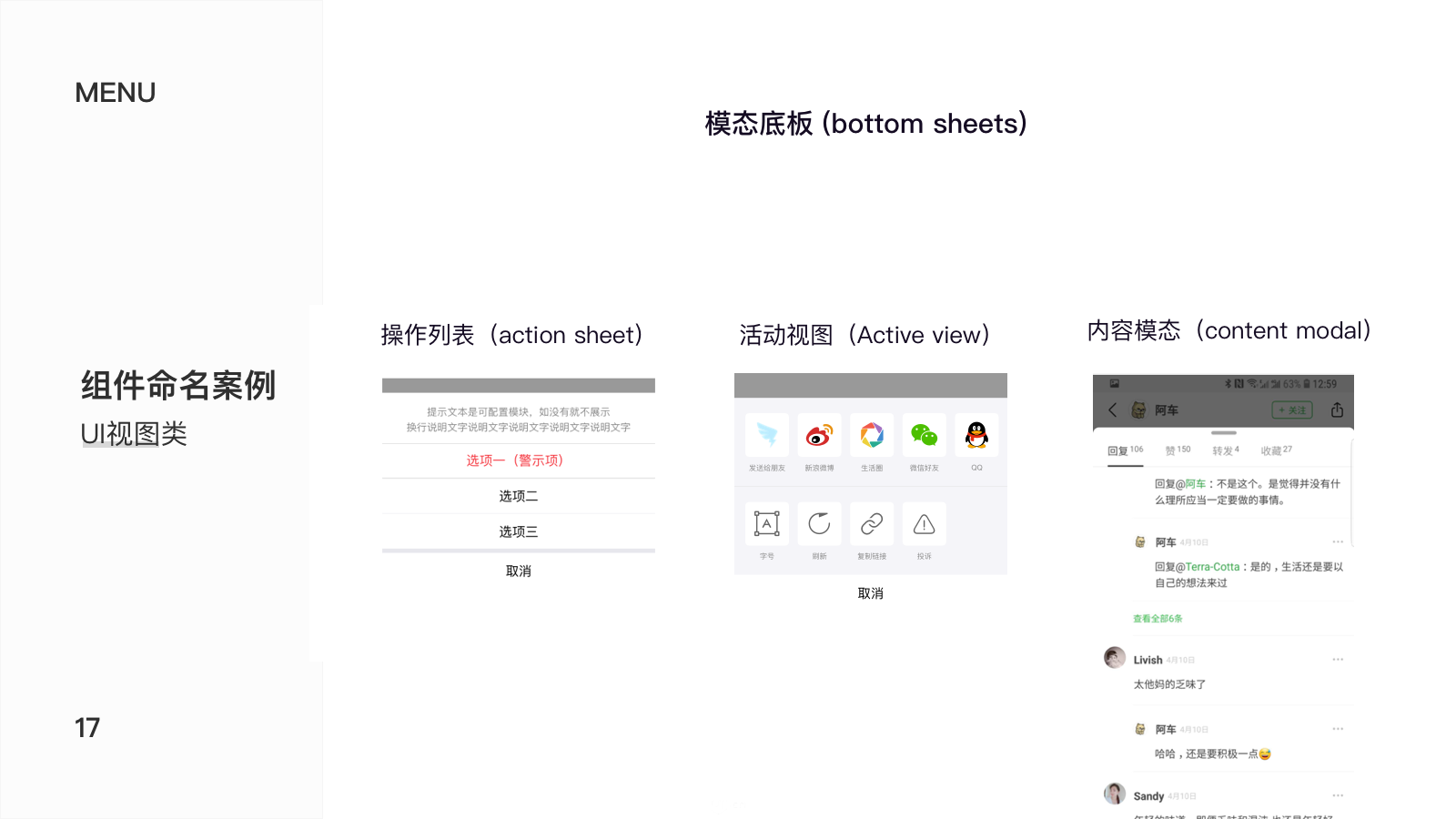The image size is (1456, 819).
Task: Click the share icon next to 关注 button
Action: 1337,410
